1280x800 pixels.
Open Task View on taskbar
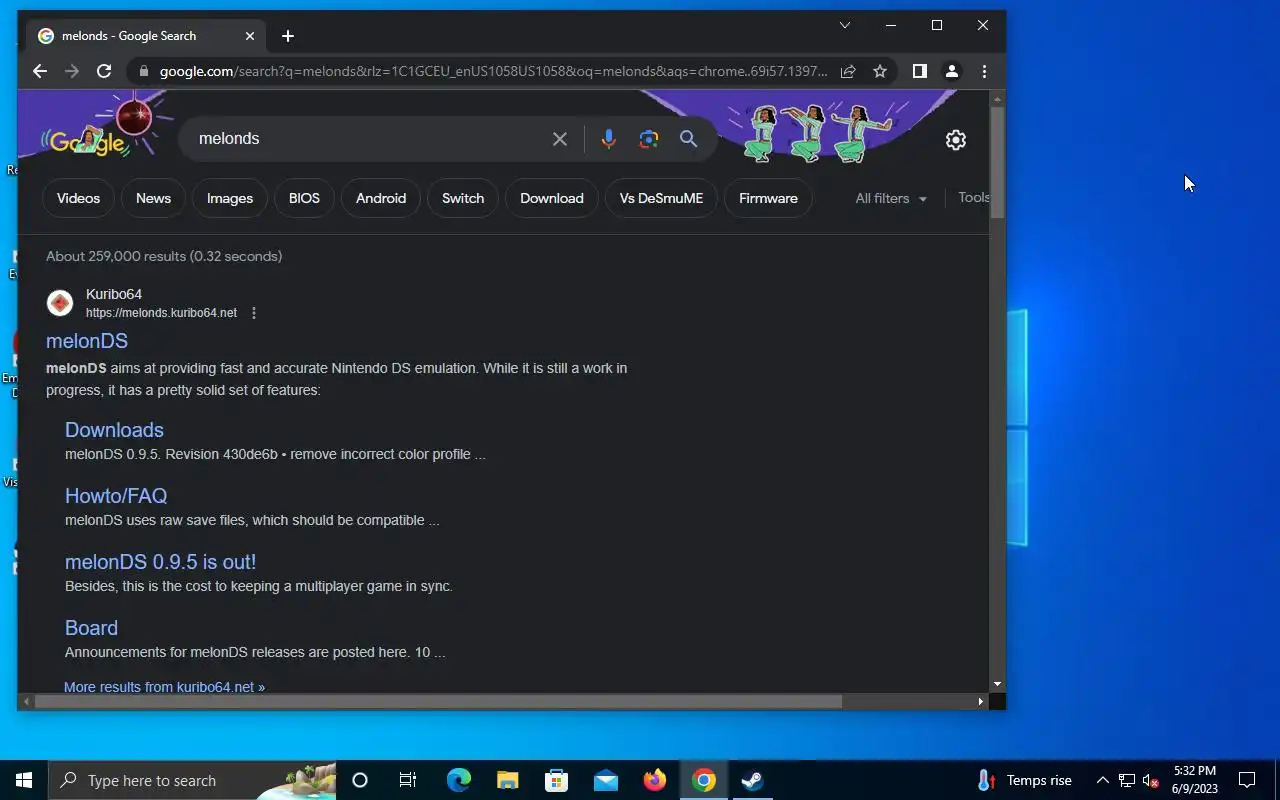pyautogui.click(x=408, y=780)
